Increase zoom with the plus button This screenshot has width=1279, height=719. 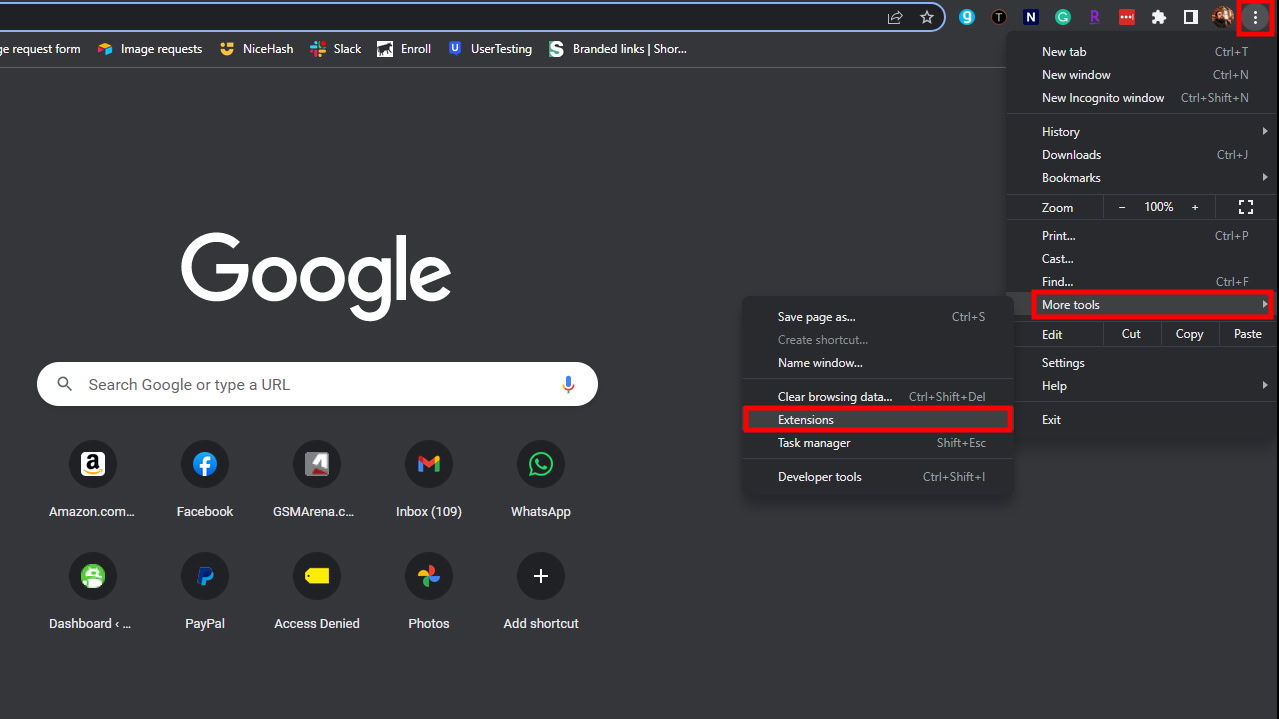click(x=1195, y=207)
